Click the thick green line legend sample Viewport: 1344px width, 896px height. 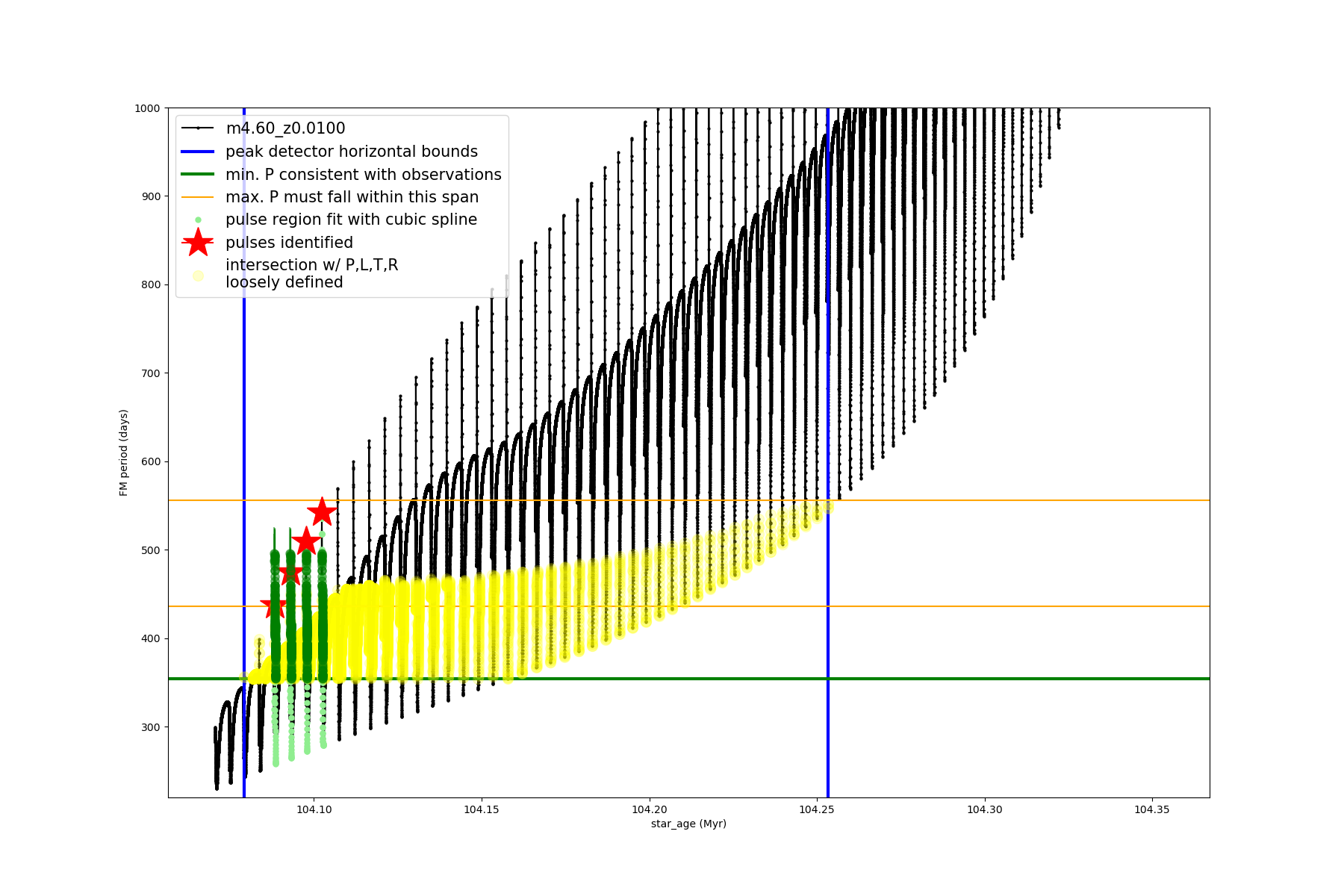pos(198,175)
